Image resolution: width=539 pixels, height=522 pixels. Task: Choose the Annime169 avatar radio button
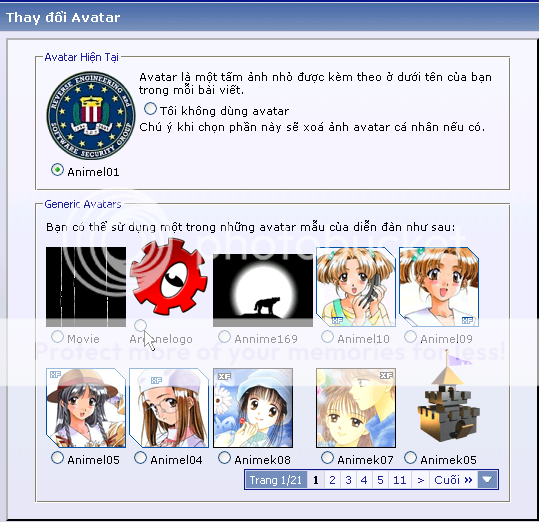pos(224,337)
